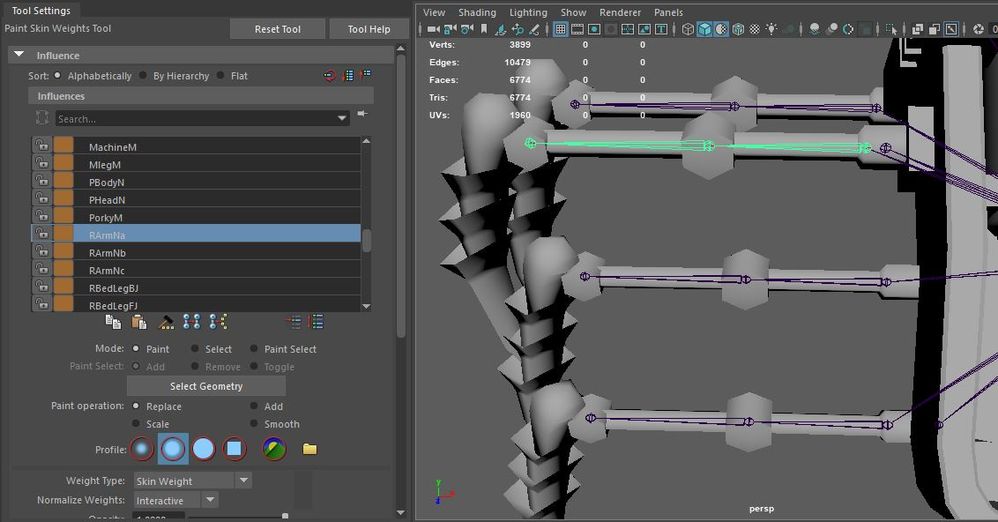This screenshot has width=998, height=522.
Task: Open Normalize Weights dropdown
Action: pos(210,500)
